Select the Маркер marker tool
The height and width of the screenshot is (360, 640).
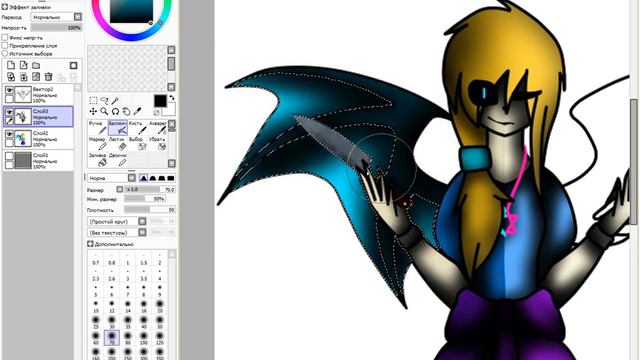tap(97, 144)
